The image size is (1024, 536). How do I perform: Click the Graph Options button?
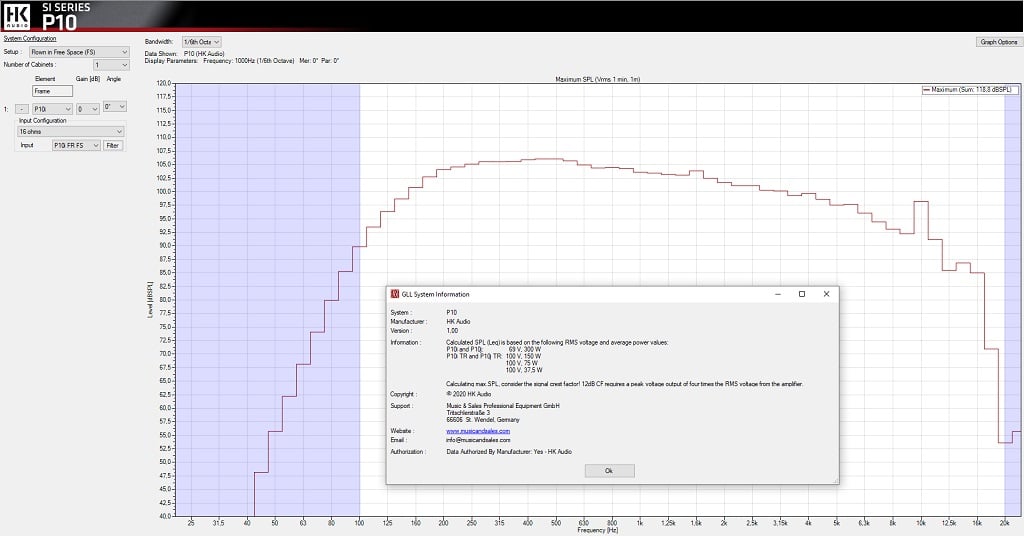point(999,42)
